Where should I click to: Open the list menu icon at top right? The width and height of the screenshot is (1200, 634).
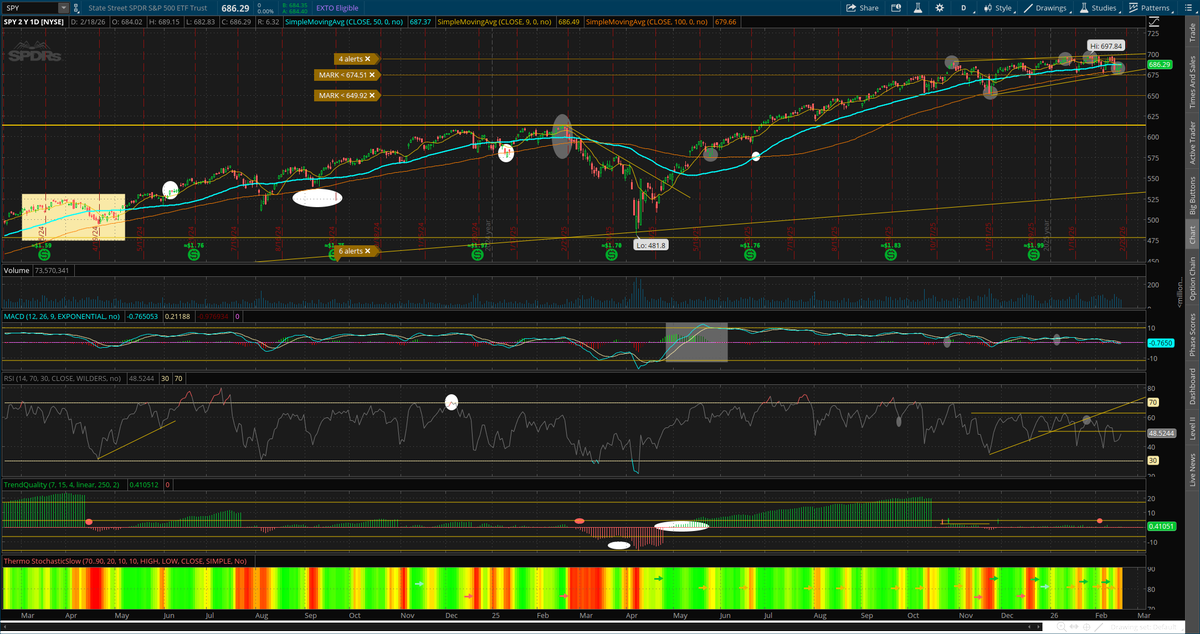coord(1190,8)
